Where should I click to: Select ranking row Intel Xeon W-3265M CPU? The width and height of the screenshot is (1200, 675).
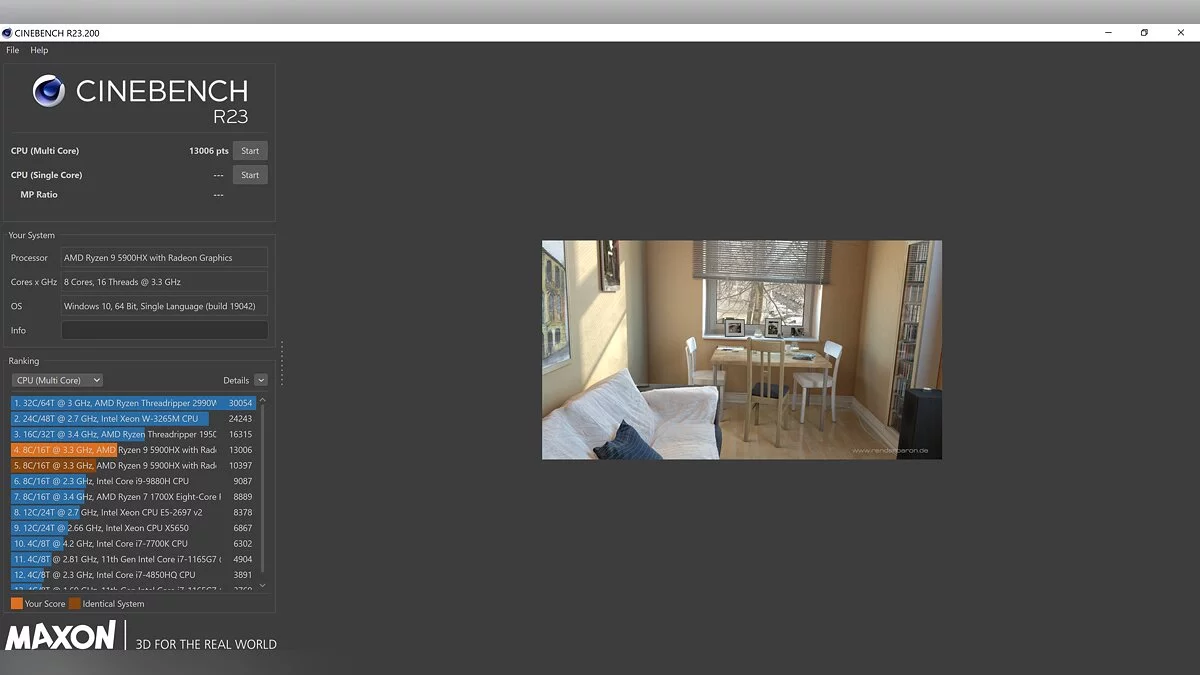pos(133,418)
